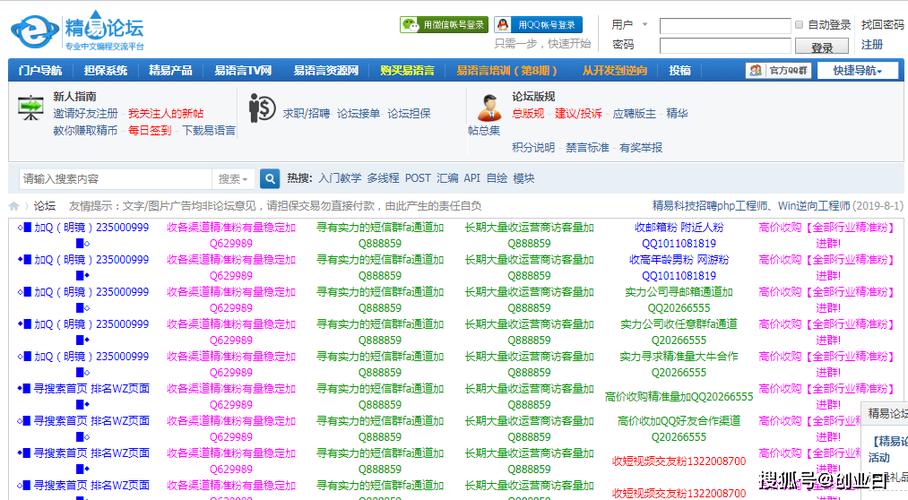Viewport: 908px width, 500px height.
Task: Click the 论坛 breadcrumb link
Action: [x=45, y=206]
